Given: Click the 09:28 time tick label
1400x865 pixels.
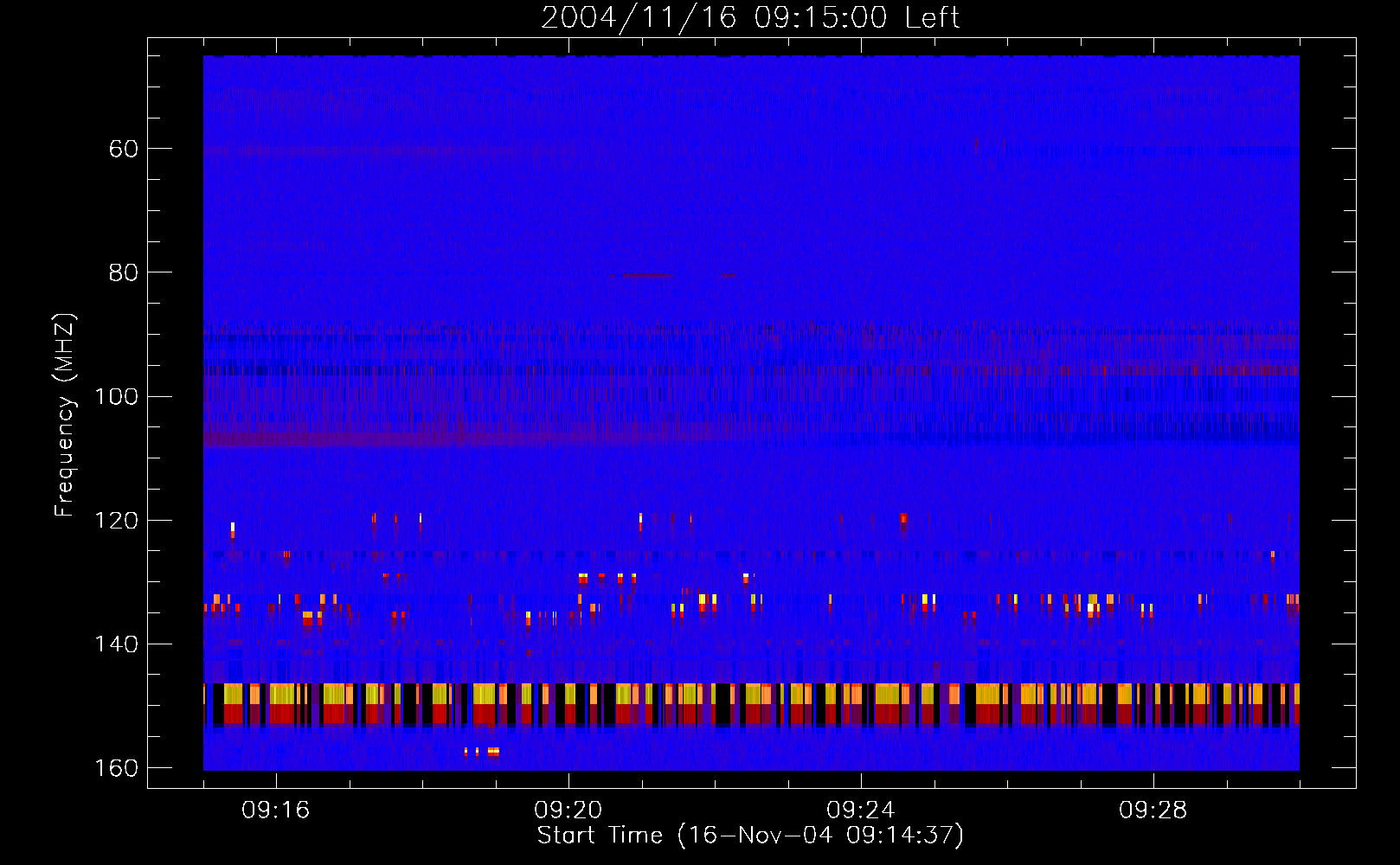Looking at the screenshot, I should click(1153, 811).
